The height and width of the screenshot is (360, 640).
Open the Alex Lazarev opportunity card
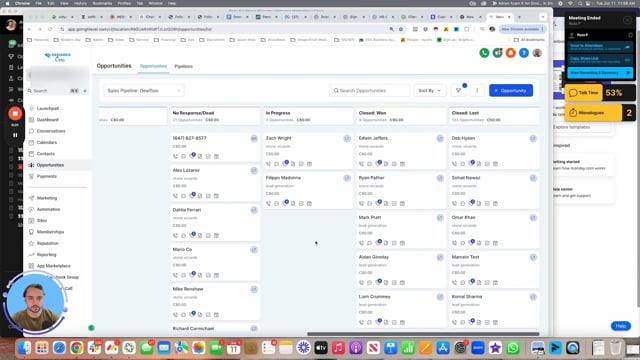(x=214, y=182)
